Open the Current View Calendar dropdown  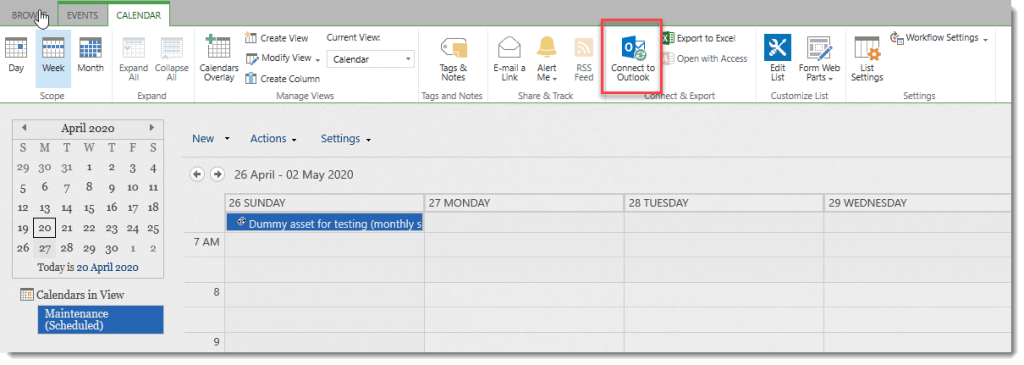tap(370, 59)
